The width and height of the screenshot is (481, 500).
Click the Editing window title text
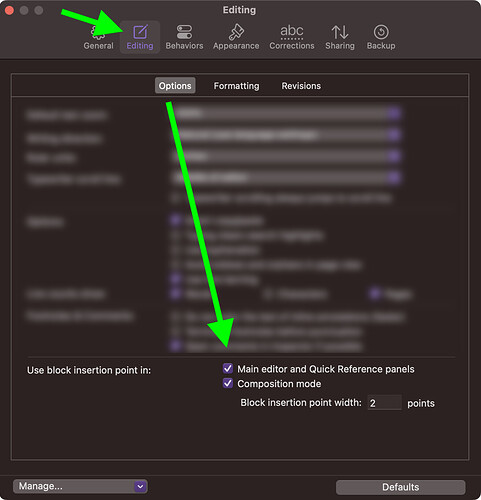(x=239, y=10)
